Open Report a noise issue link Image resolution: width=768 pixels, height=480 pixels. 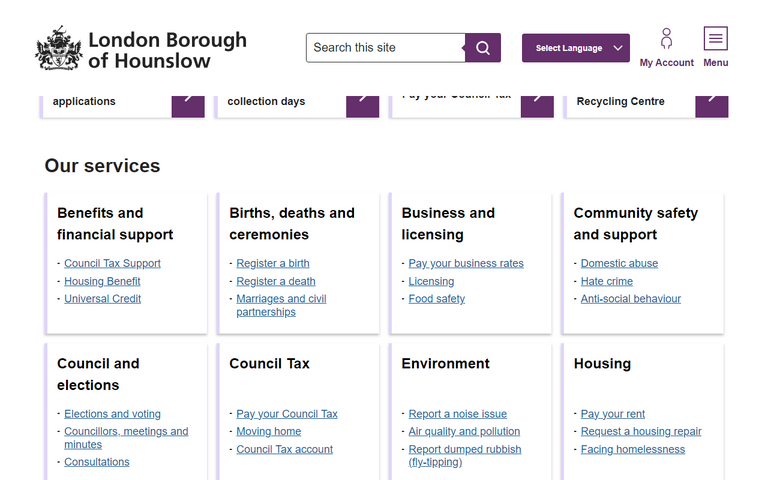click(x=457, y=414)
